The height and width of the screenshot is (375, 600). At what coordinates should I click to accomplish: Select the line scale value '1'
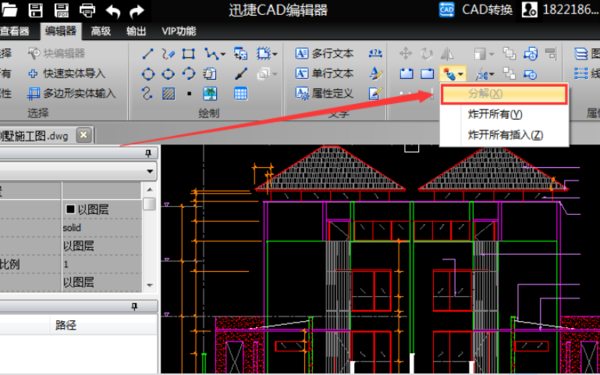66,264
